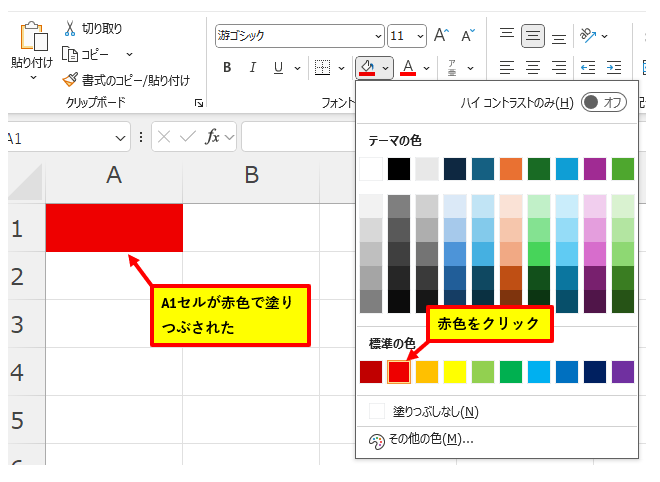Image resolution: width=660 pixels, height=482 pixels.
Task: Open the Name Box dropdown arrow
Action: pyautogui.click(x=120, y=138)
